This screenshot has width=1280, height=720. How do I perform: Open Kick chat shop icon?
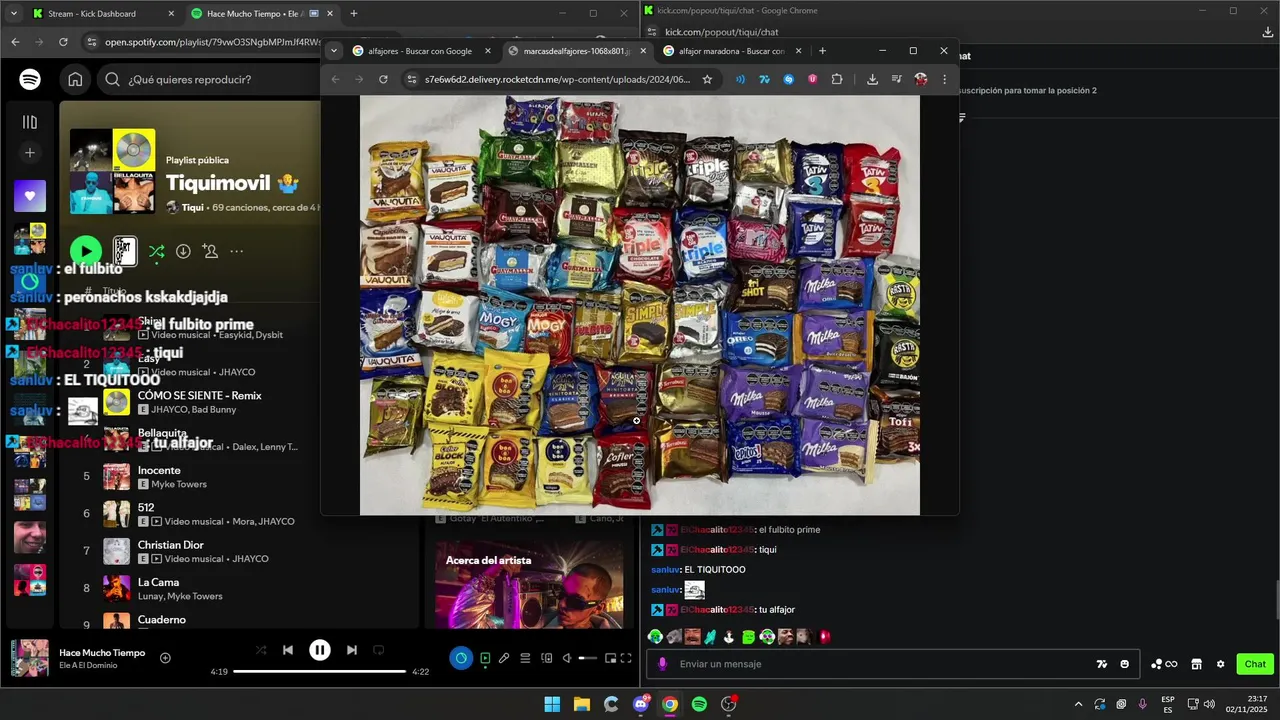tap(1196, 664)
